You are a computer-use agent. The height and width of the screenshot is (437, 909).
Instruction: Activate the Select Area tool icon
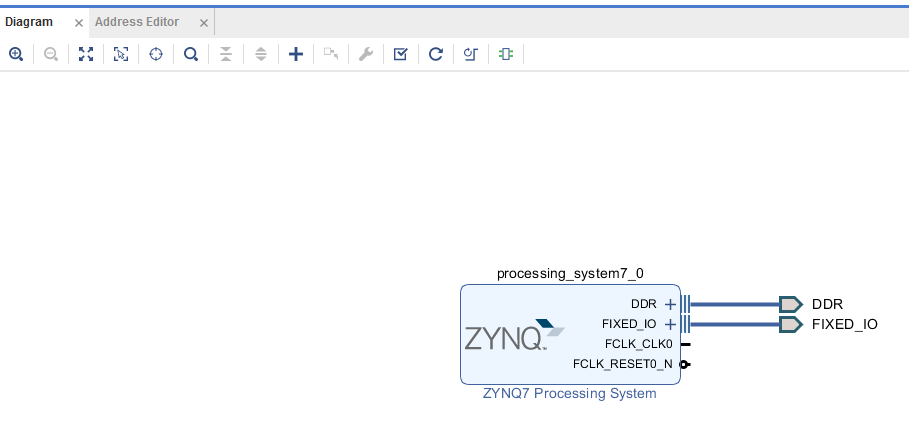pyautogui.click(x=121, y=54)
